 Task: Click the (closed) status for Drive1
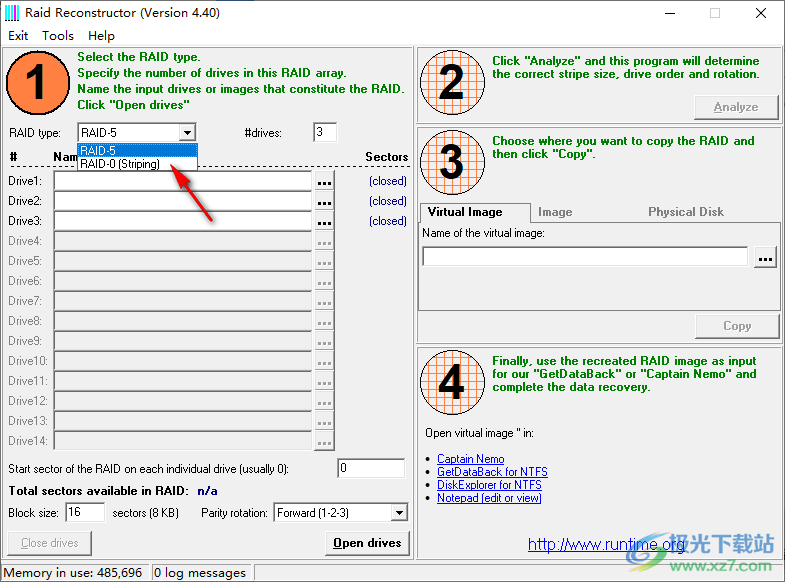click(x=387, y=181)
